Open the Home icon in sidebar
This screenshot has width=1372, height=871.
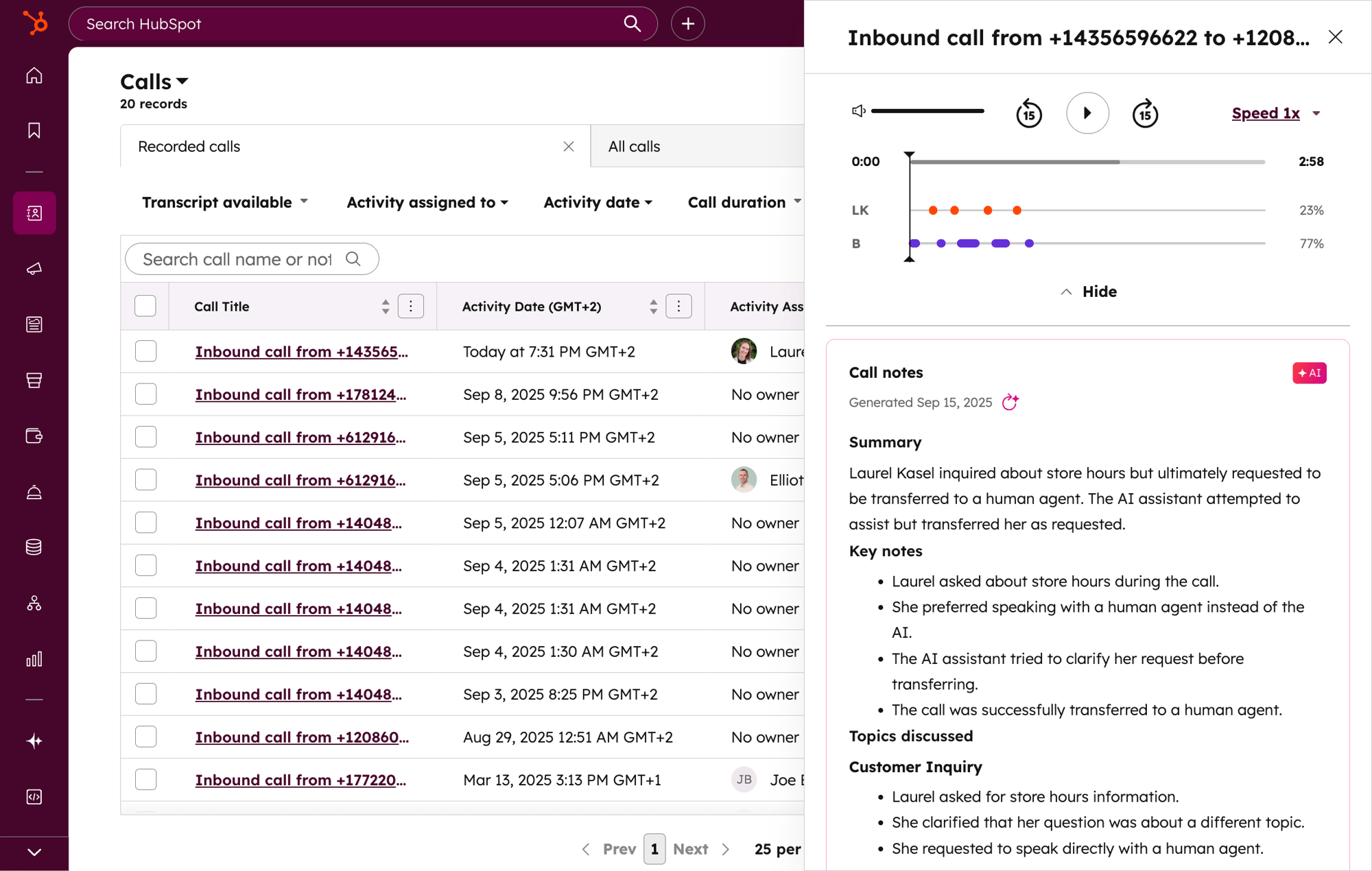pyautogui.click(x=34, y=75)
